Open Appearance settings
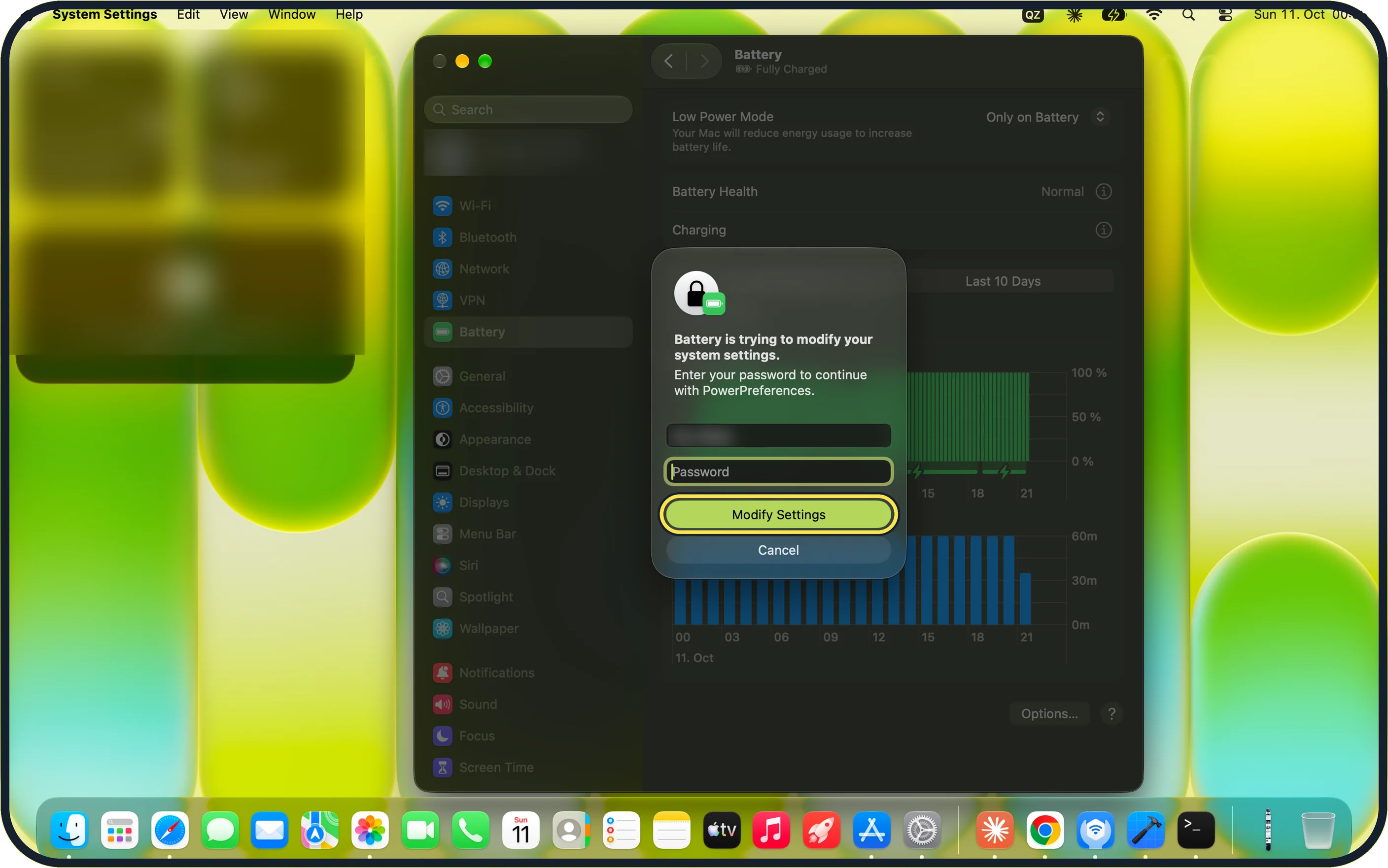 (x=528, y=439)
